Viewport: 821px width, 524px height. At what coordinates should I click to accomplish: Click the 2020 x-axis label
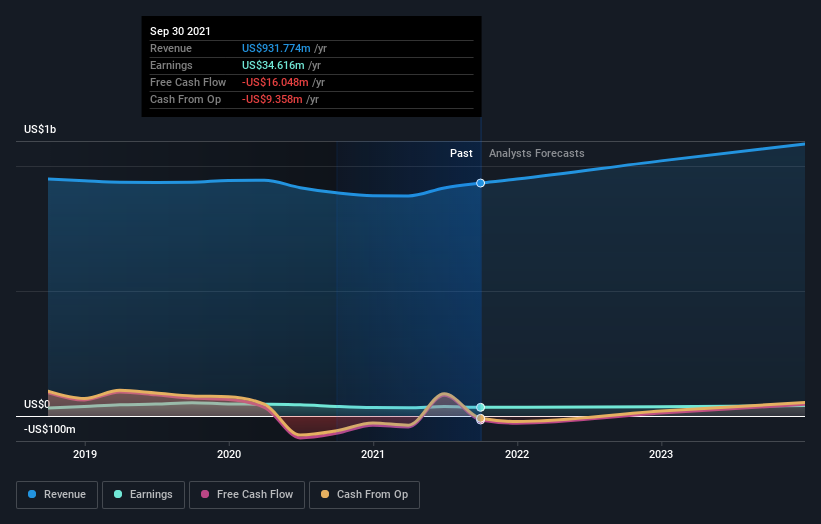[229, 454]
